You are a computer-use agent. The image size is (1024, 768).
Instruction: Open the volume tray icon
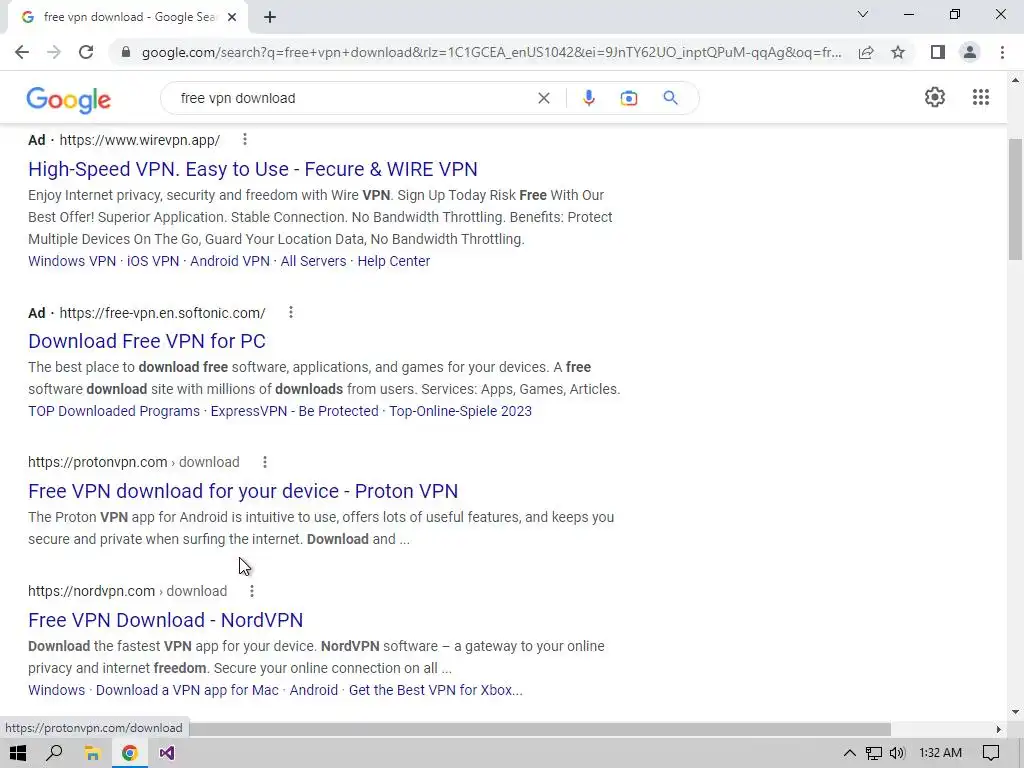pyautogui.click(x=897, y=753)
